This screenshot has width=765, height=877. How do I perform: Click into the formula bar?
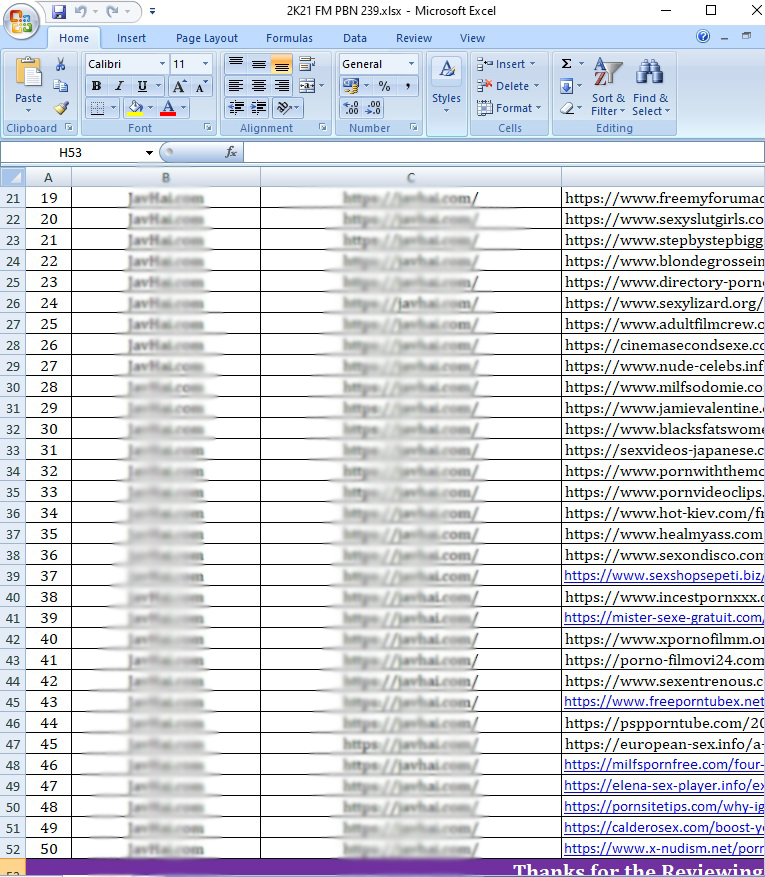coord(503,152)
